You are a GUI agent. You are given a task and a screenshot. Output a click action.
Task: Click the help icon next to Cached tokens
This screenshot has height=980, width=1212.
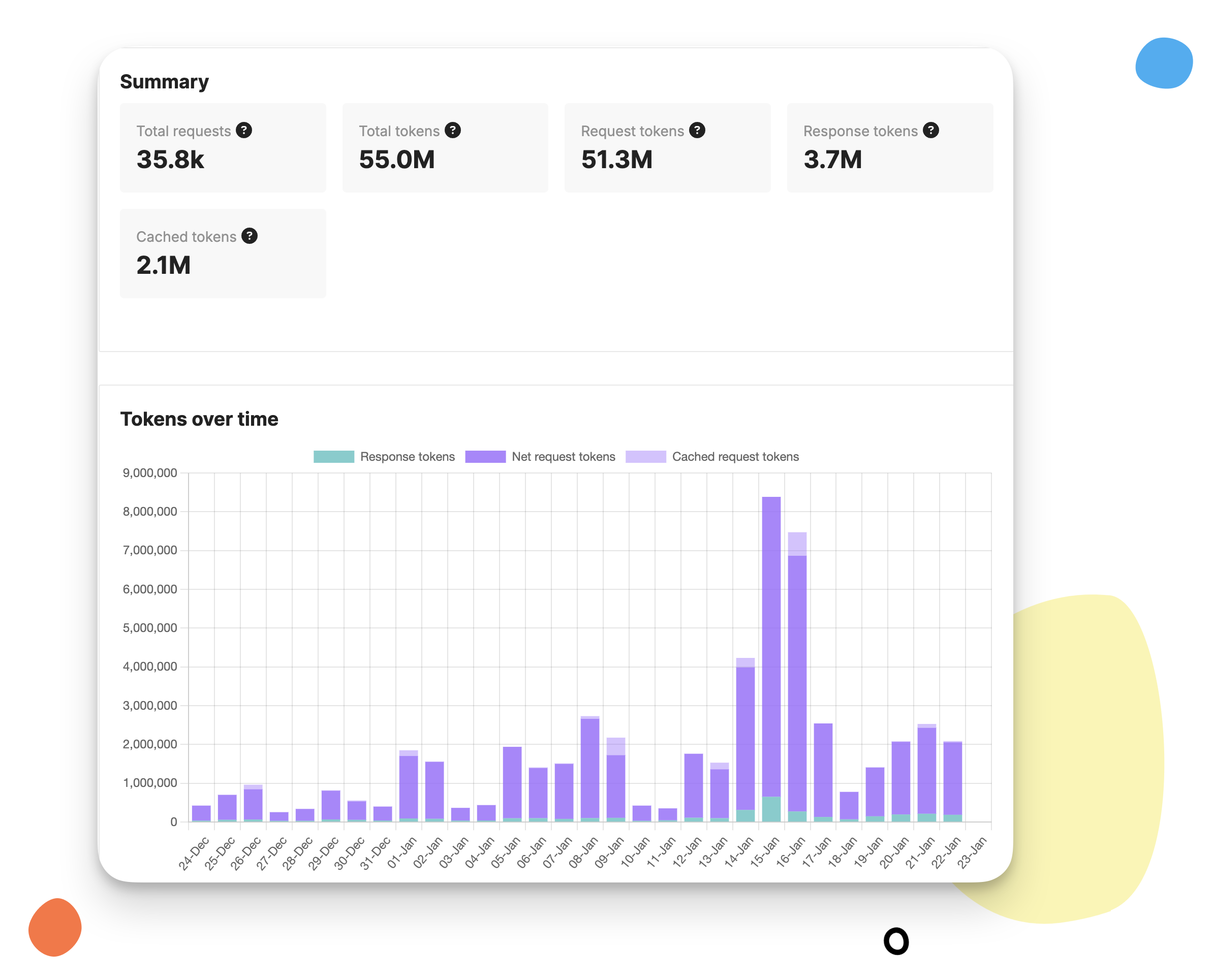[250, 236]
